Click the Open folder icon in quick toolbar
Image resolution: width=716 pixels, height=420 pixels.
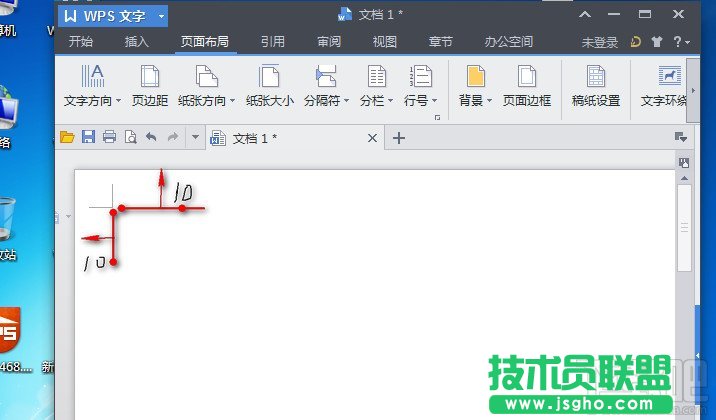pos(67,137)
